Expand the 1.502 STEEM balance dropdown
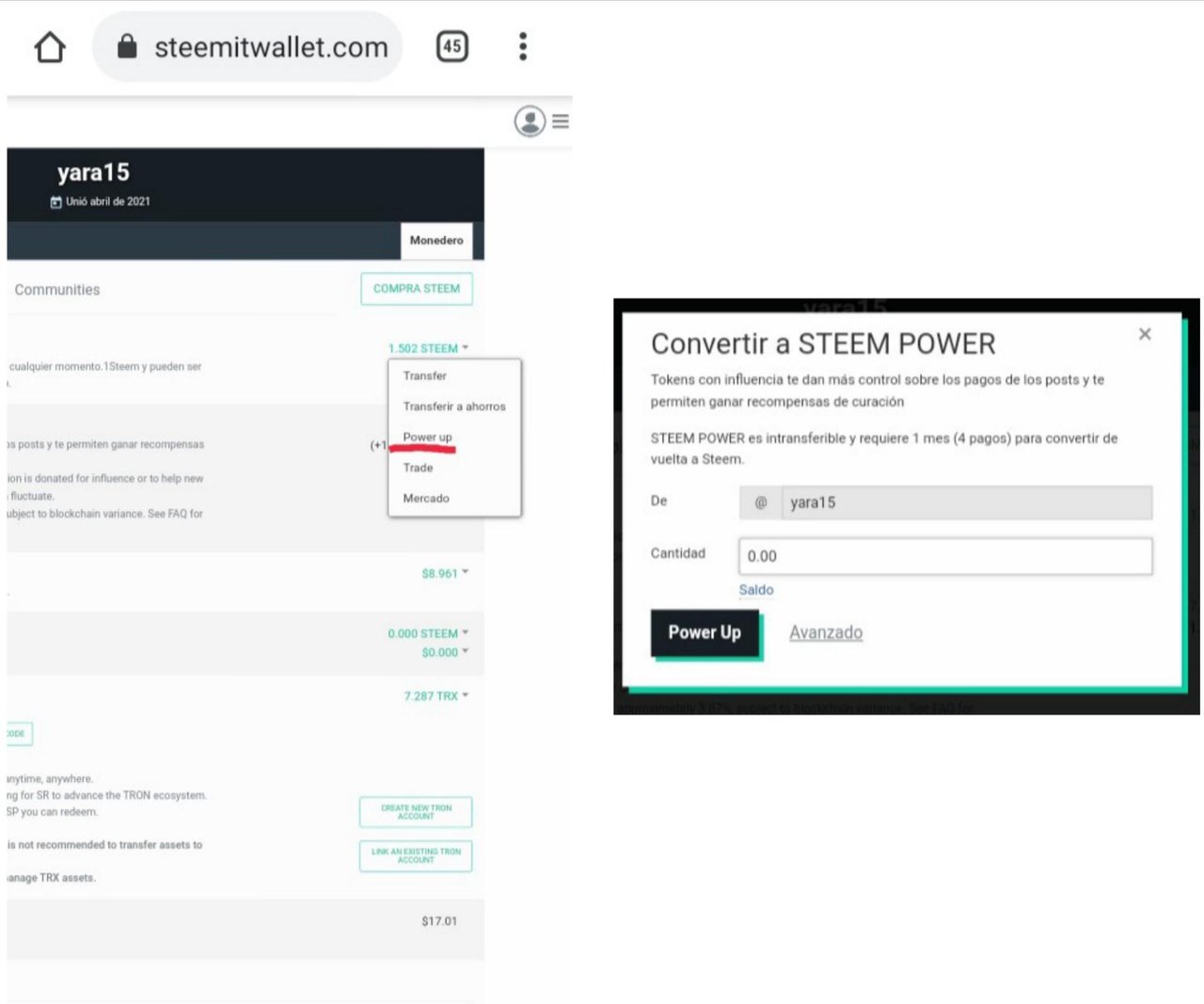Screen dimensions: 1204x1004 click(428, 348)
